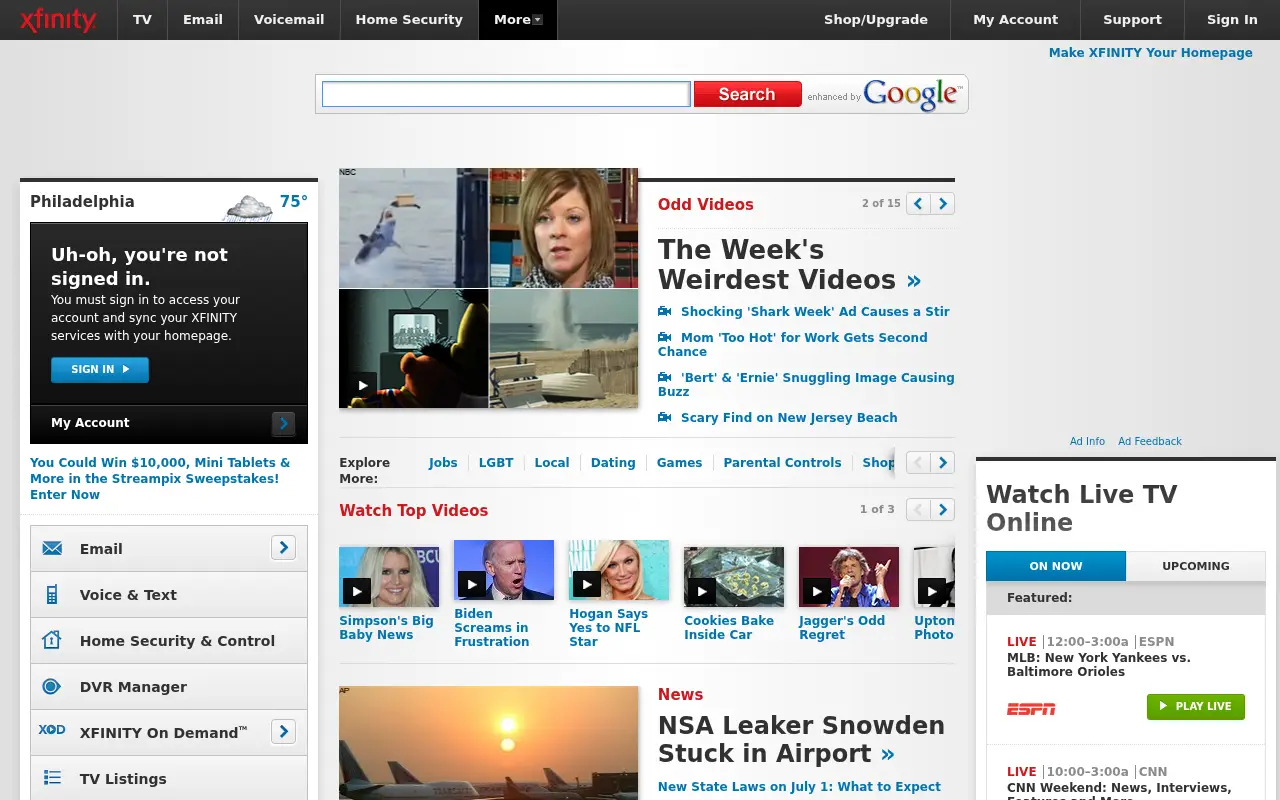Click the Voice & Text phone icon

point(52,595)
